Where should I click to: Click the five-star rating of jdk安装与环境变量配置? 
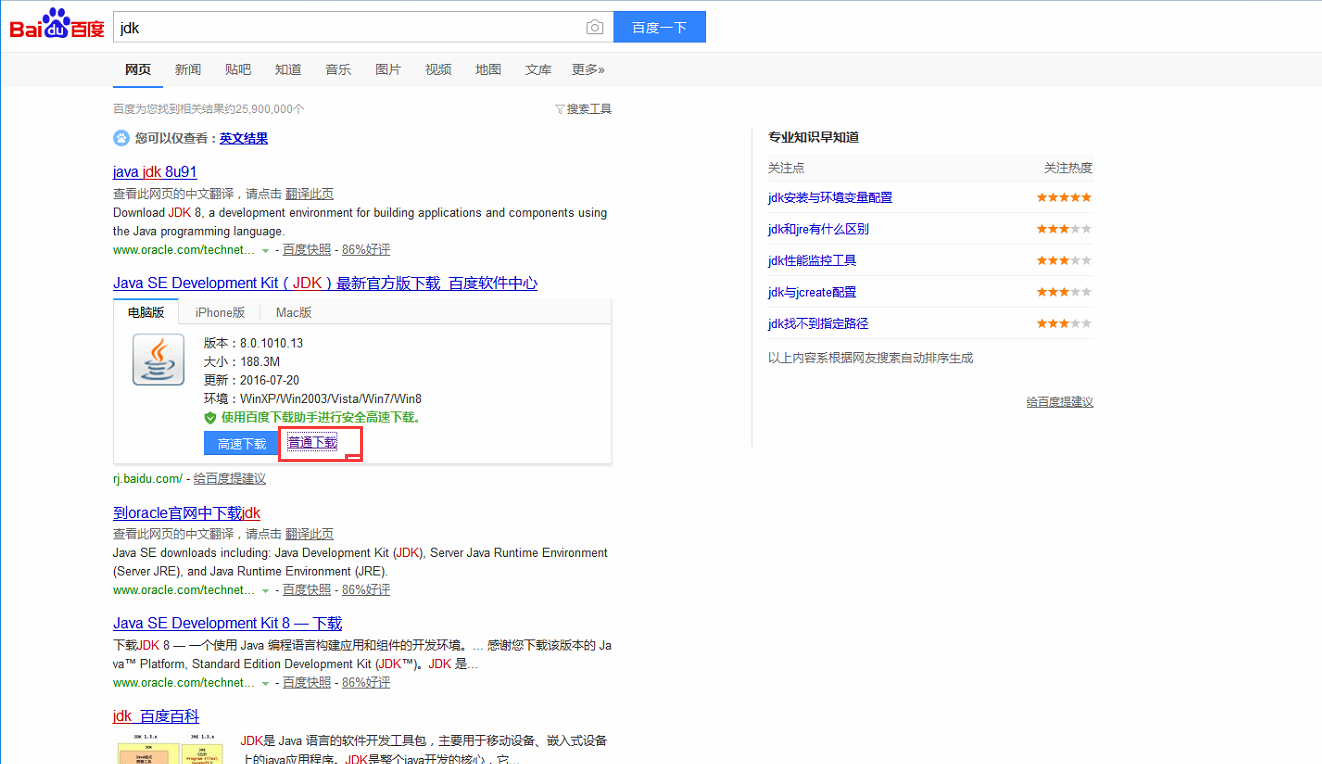pos(1064,198)
